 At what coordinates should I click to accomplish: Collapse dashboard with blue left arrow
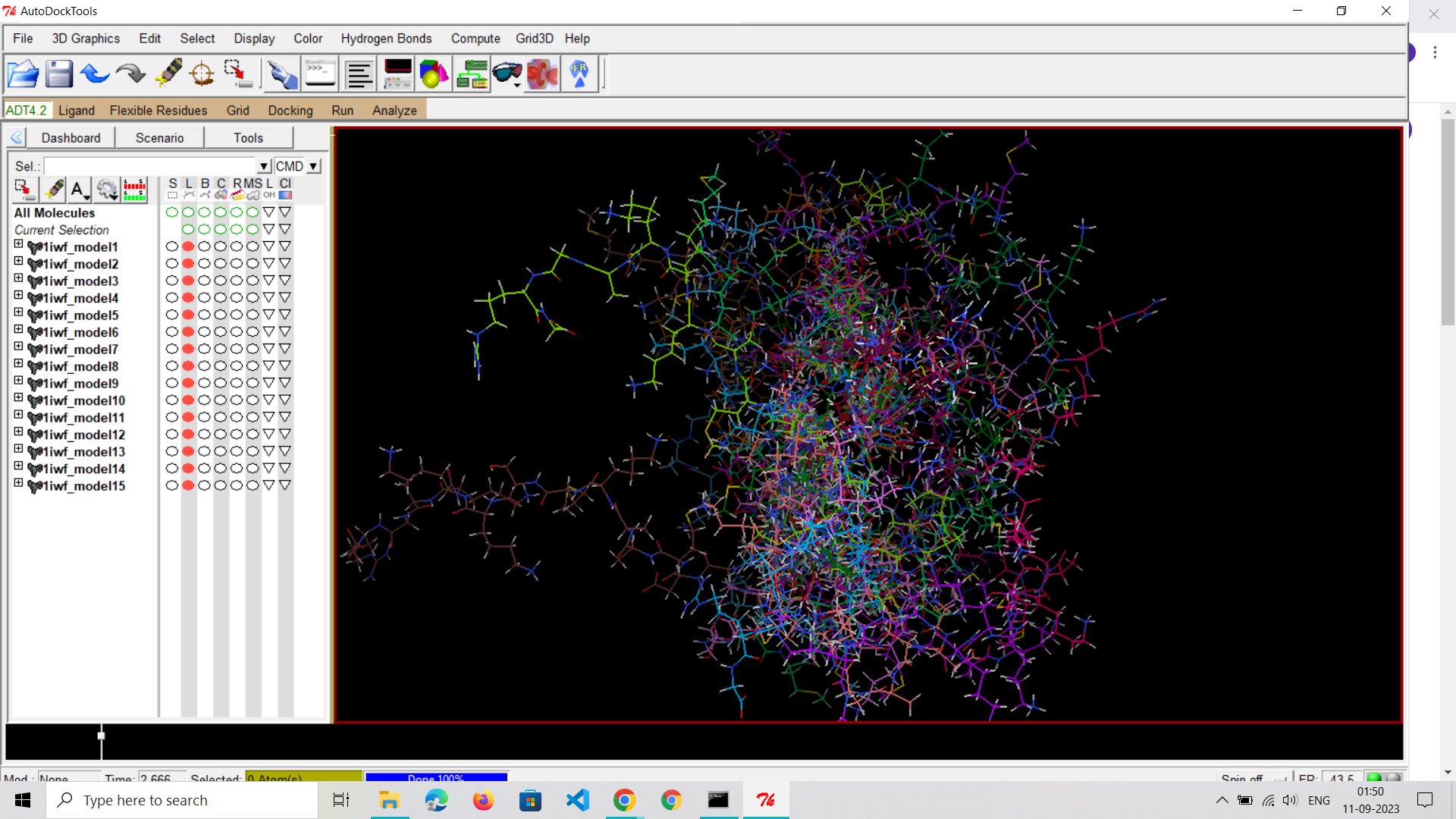[17, 138]
